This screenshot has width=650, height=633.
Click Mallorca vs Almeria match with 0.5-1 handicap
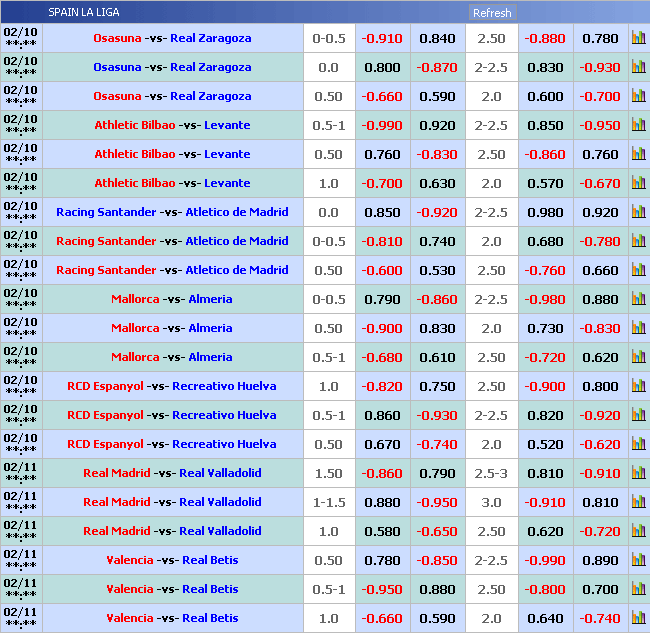pos(172,357)
